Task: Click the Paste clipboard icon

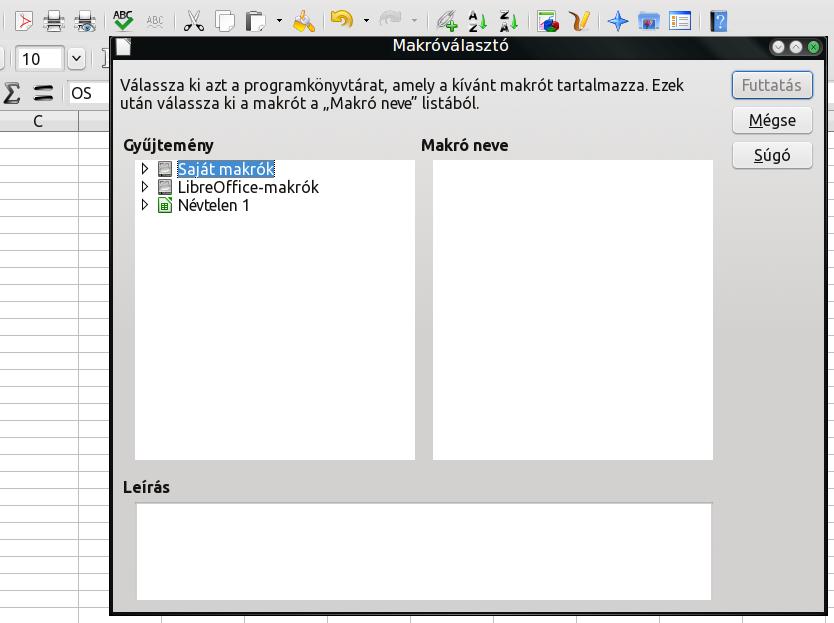Action: pyautogui.click(x=256, y=21)
